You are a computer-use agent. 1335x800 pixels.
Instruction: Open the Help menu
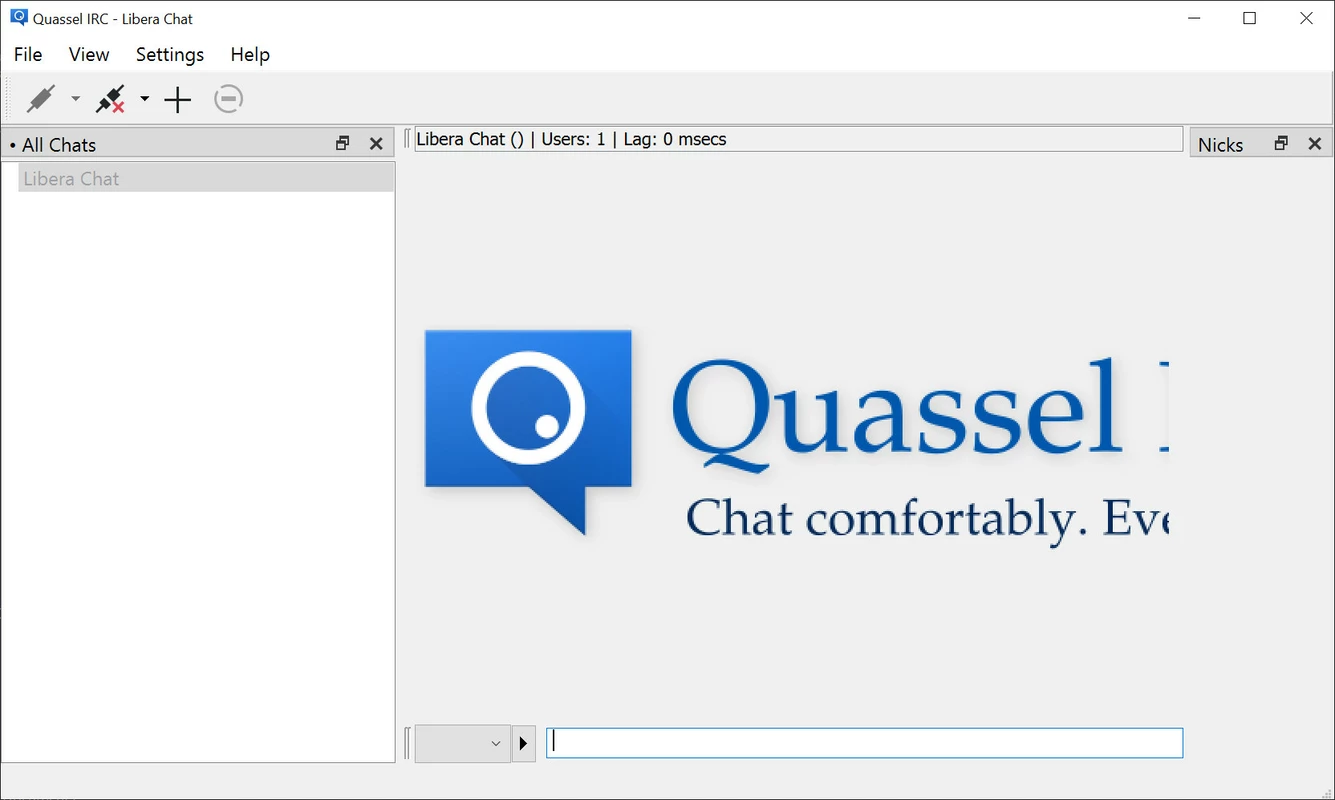[250, 55]
